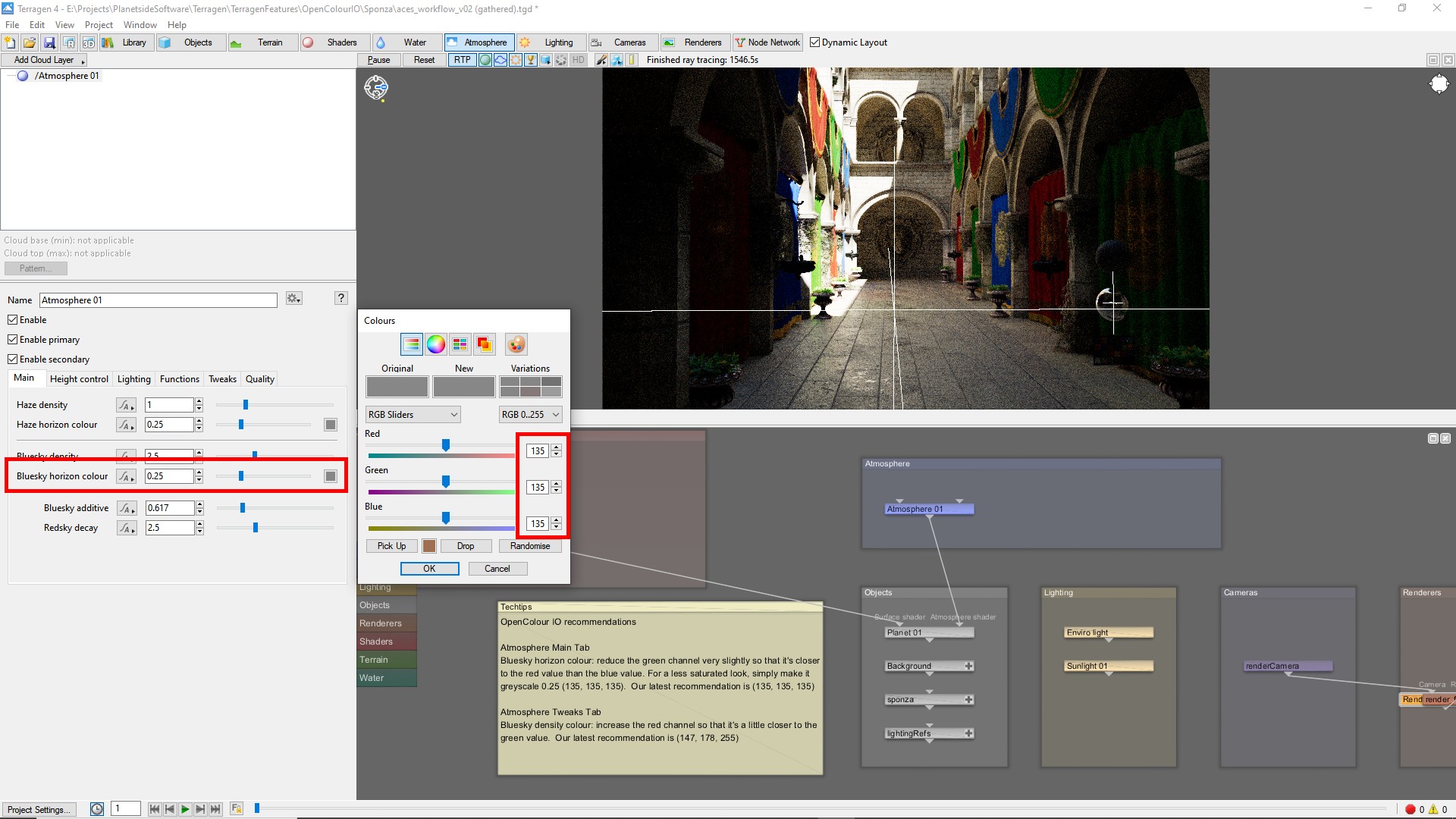Open the Project menu
1456x819 pixels.
click(99, 25)
